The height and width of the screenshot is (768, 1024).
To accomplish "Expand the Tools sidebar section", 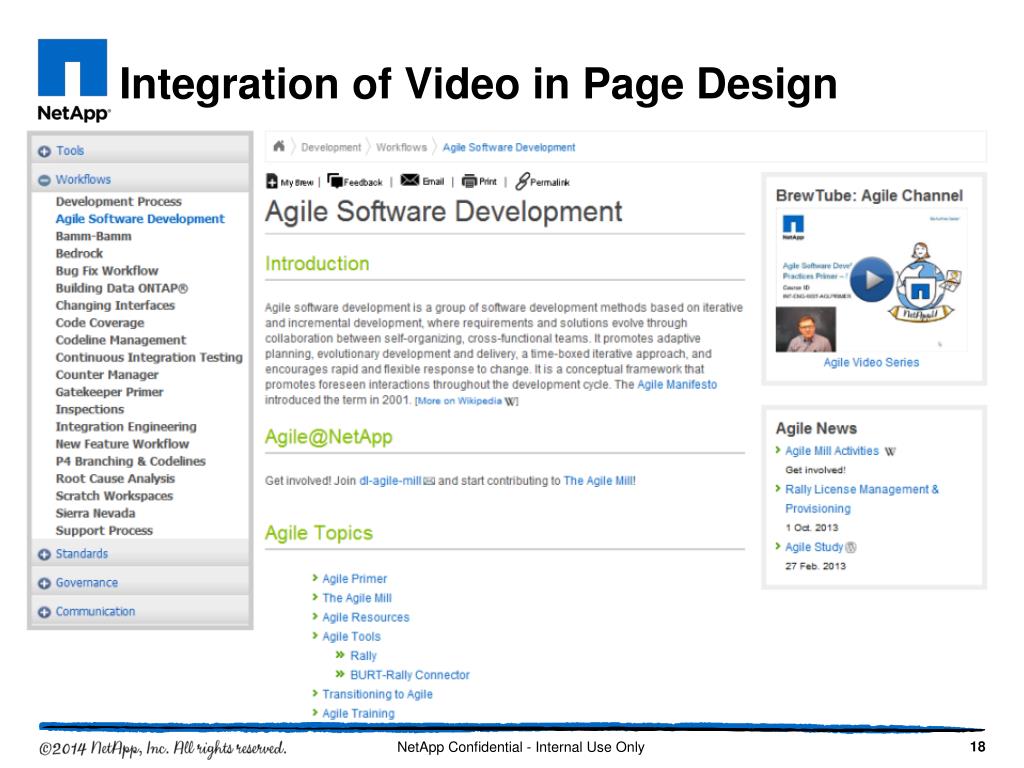I will pyautogui.click(x=44, y=152).
